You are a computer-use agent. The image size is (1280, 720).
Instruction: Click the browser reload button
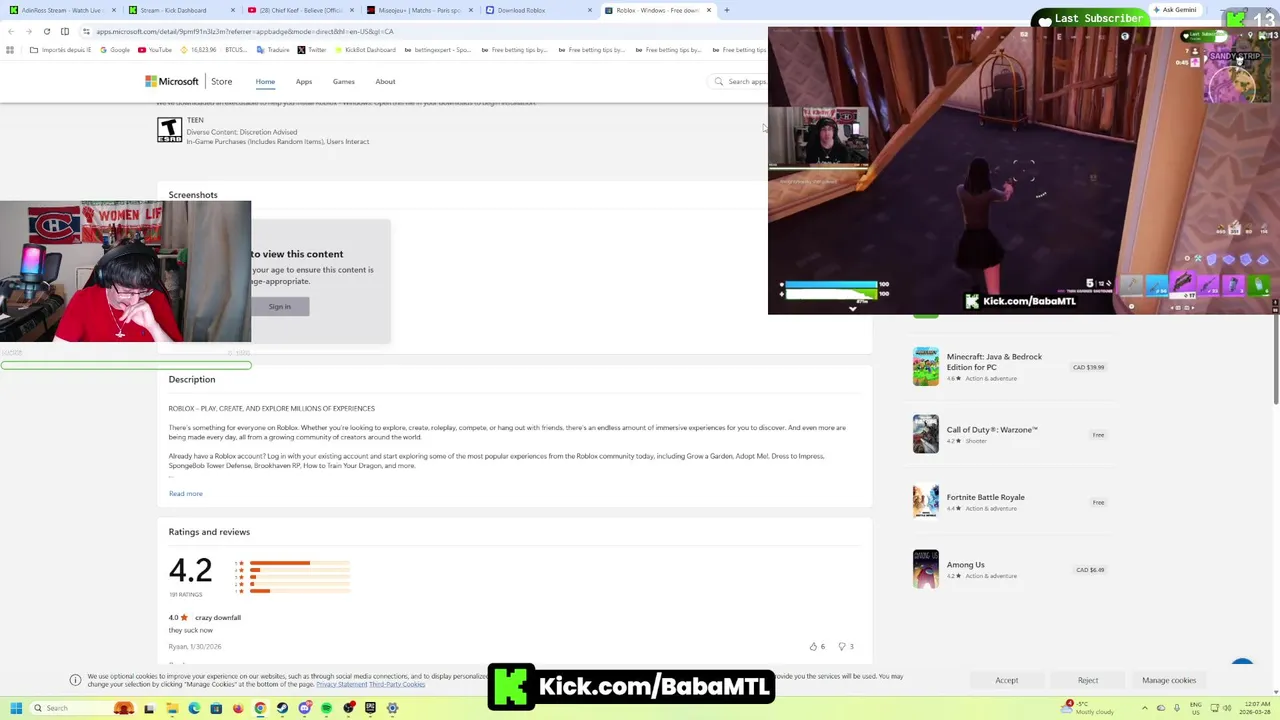coord(46,31)
